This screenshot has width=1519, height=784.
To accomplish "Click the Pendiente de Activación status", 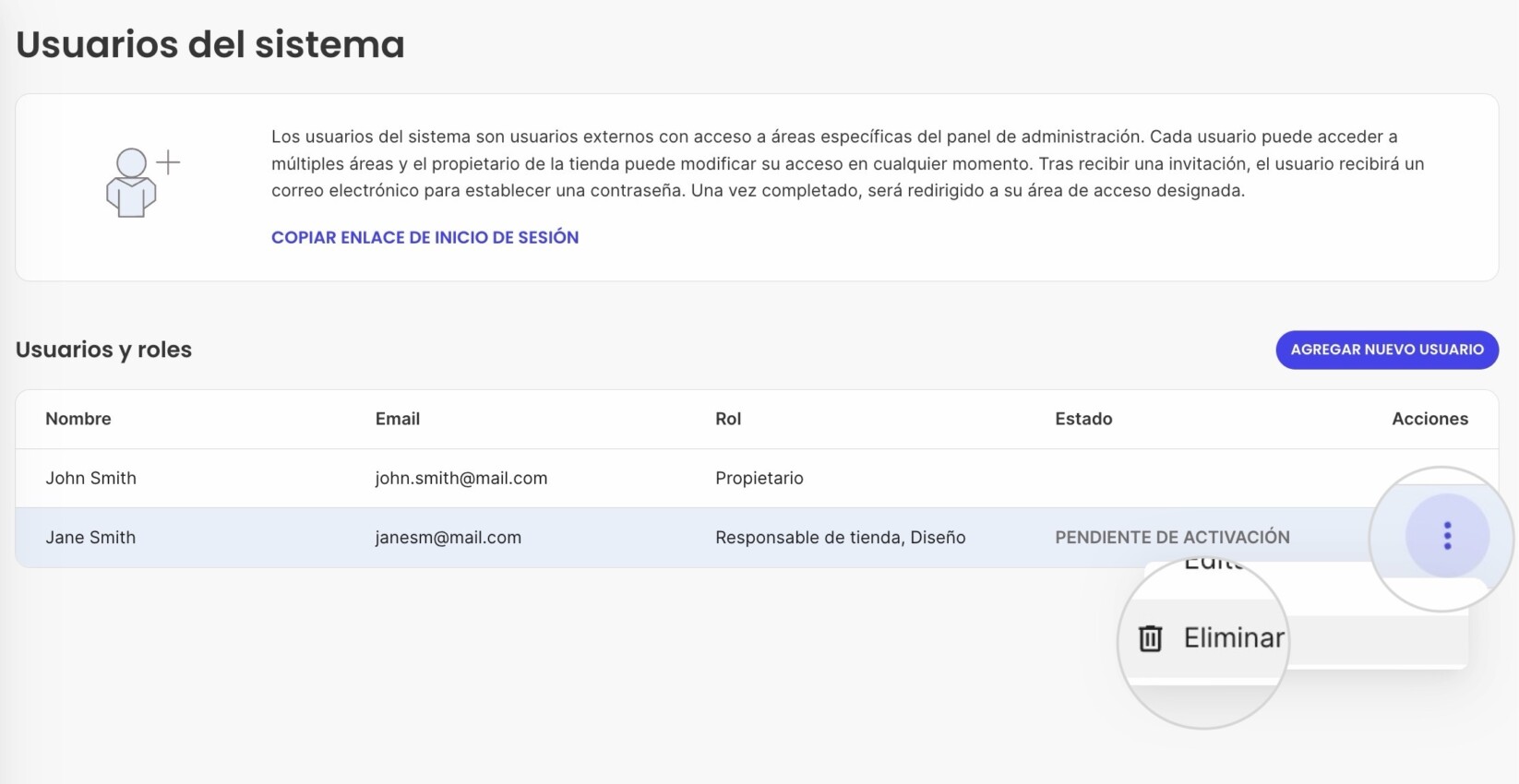I will point(1172,537).
